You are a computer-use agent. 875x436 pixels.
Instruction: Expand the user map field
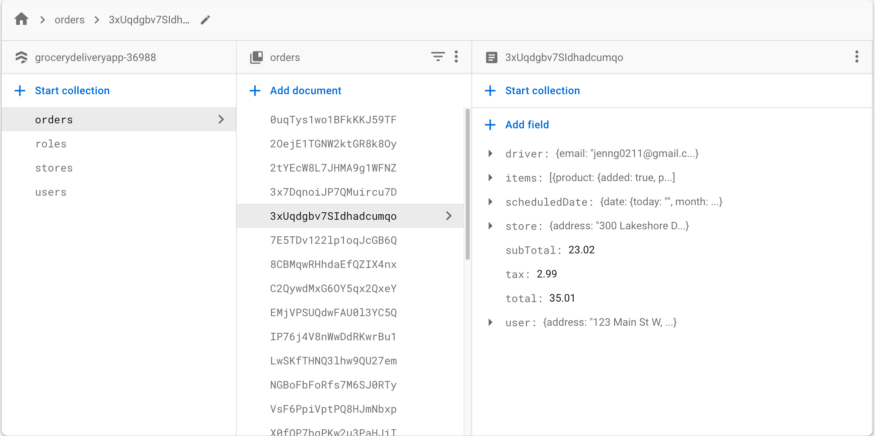(x=491, y=322)
